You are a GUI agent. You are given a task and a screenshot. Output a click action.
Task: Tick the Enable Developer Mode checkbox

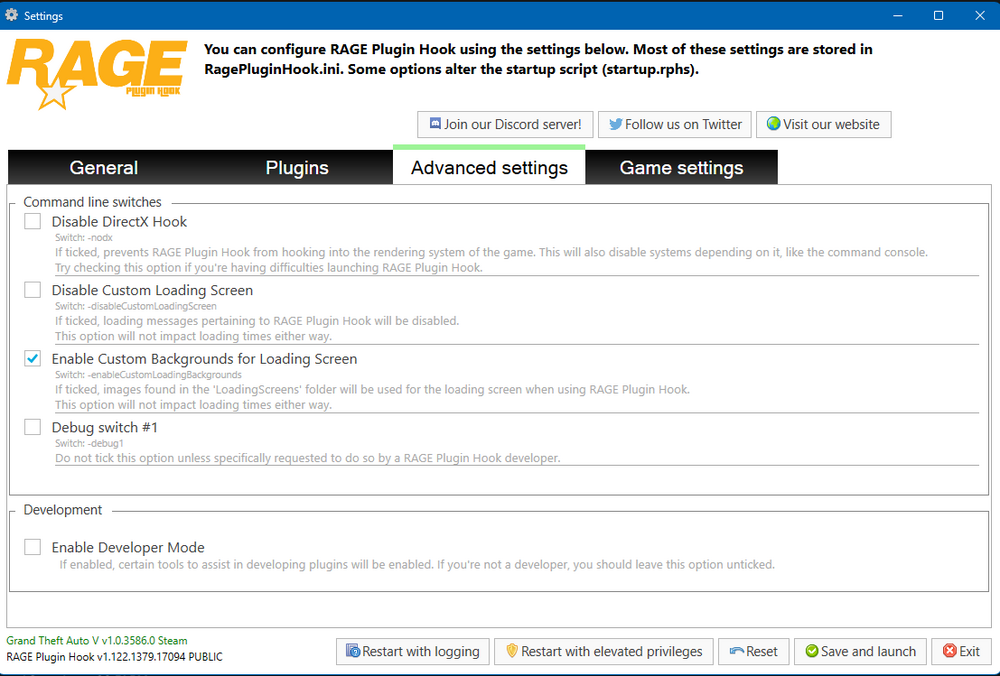coord(33,547)
